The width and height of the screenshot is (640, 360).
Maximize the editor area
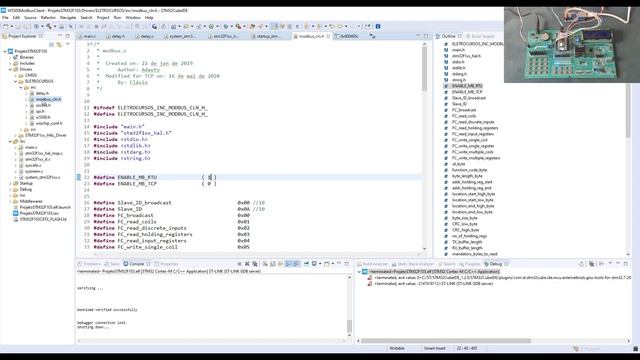click(x=426, y=36)
